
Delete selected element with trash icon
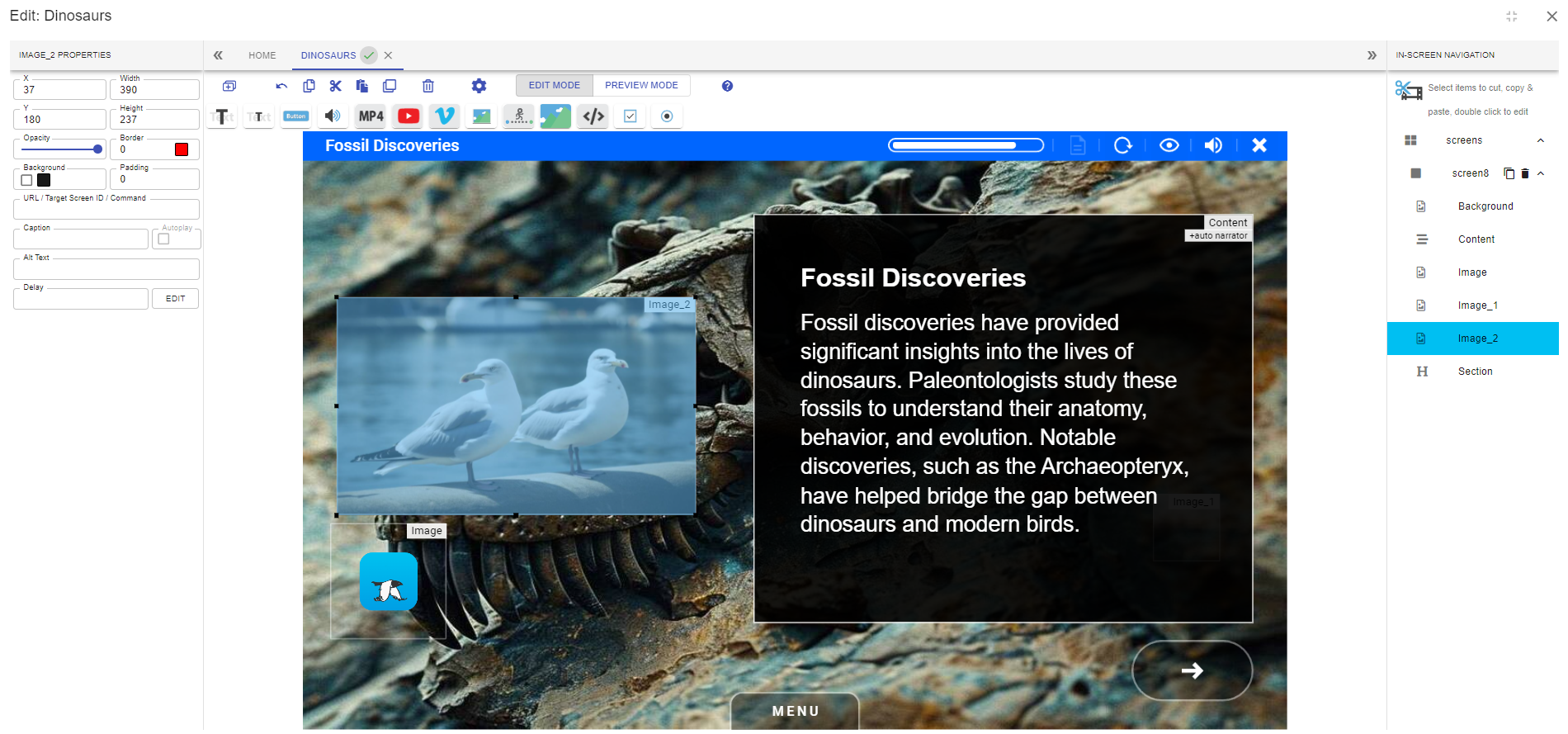coord(427,86)
